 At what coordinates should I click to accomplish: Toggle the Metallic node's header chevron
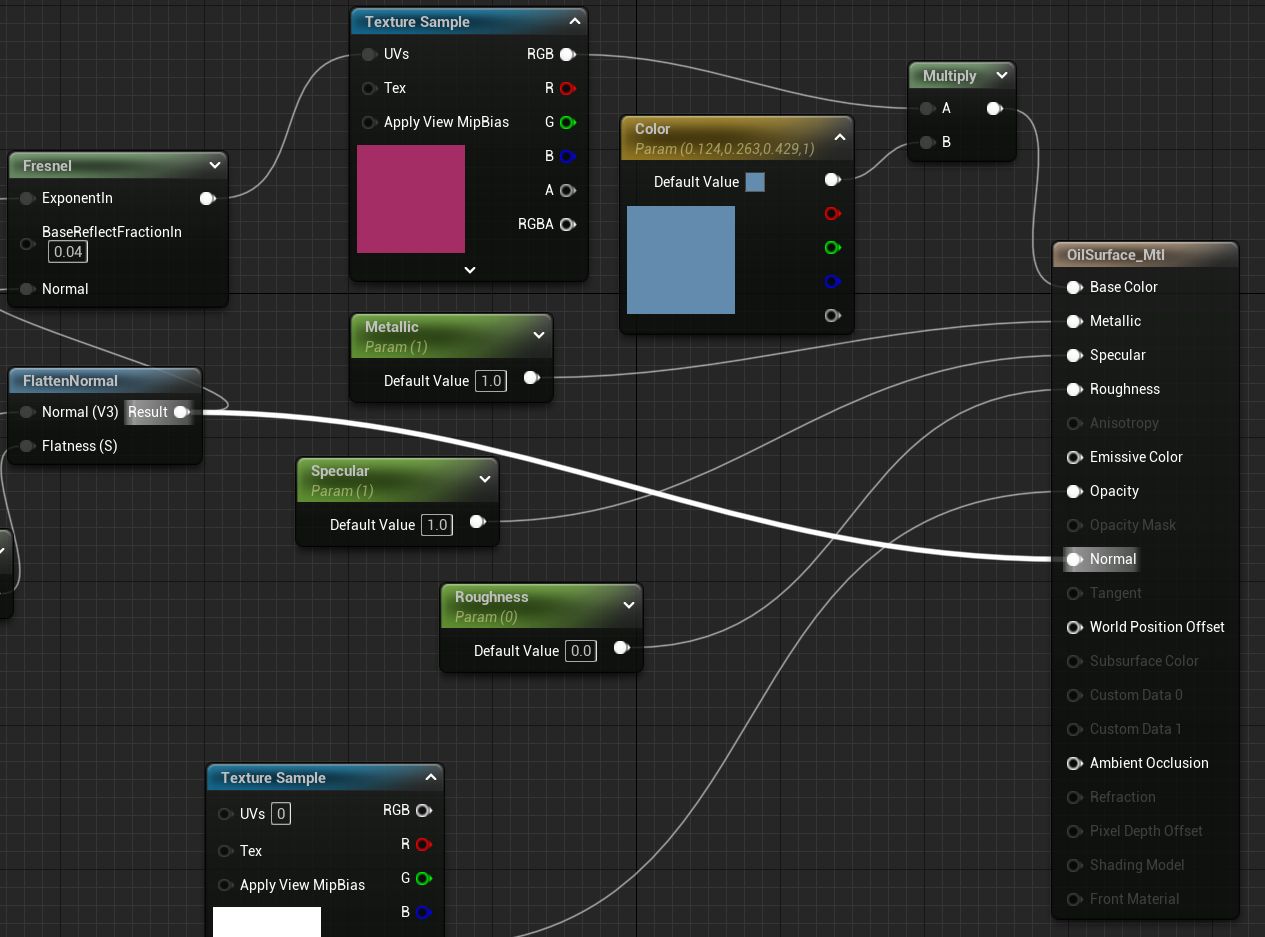(x=539, y=335)
